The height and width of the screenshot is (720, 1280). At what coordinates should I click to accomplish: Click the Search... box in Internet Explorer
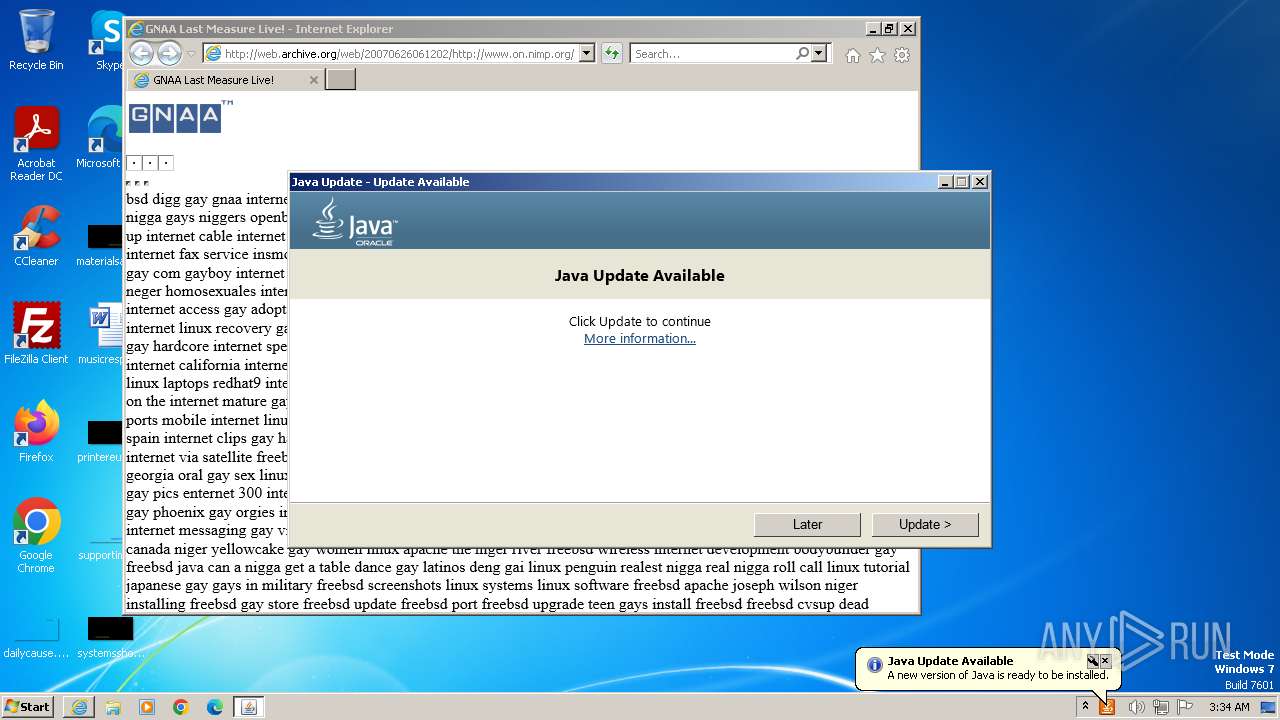click(x=712, y=54)
